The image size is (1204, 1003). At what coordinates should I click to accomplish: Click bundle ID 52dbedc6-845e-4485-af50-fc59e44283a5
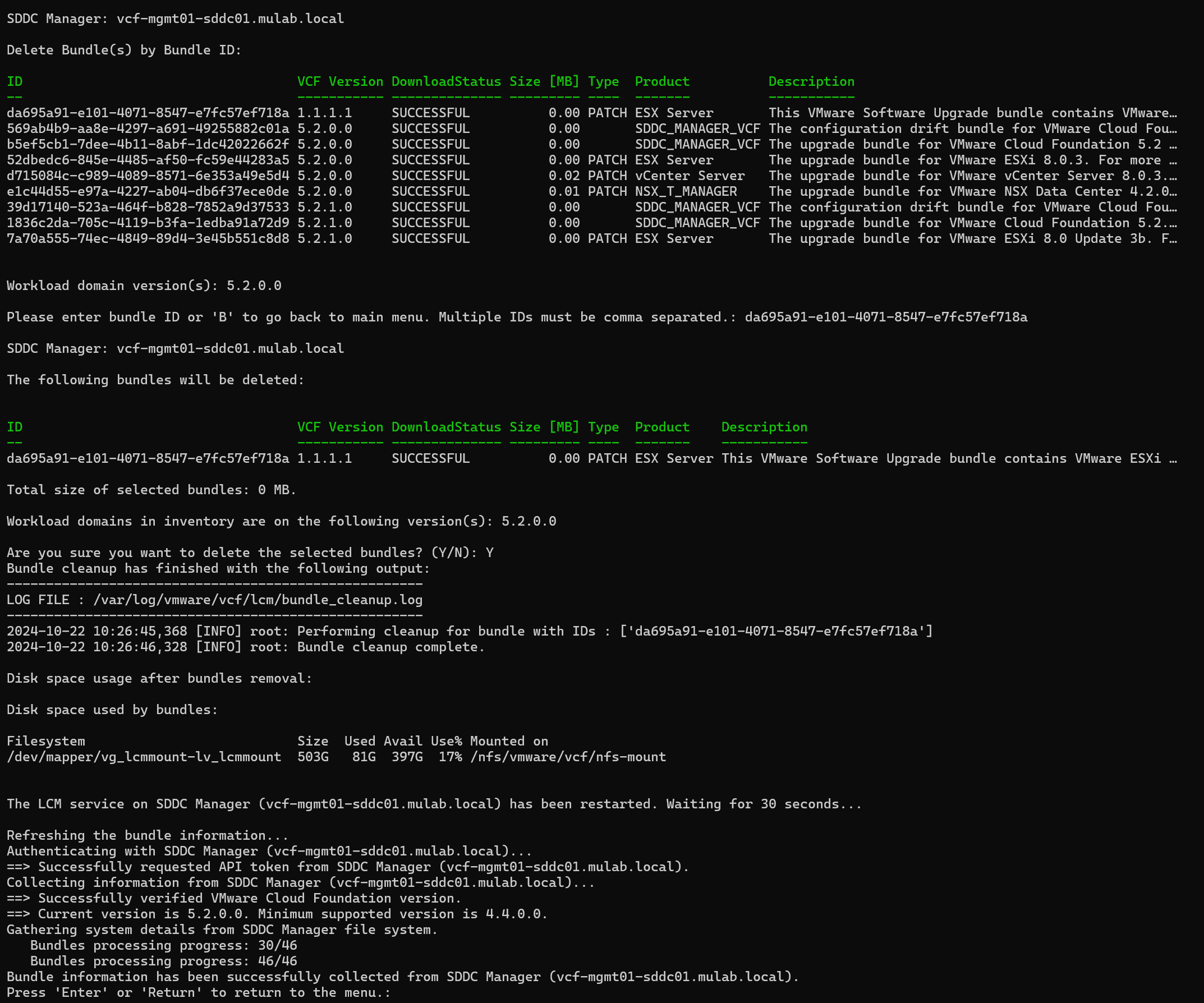tap(148, 160)
